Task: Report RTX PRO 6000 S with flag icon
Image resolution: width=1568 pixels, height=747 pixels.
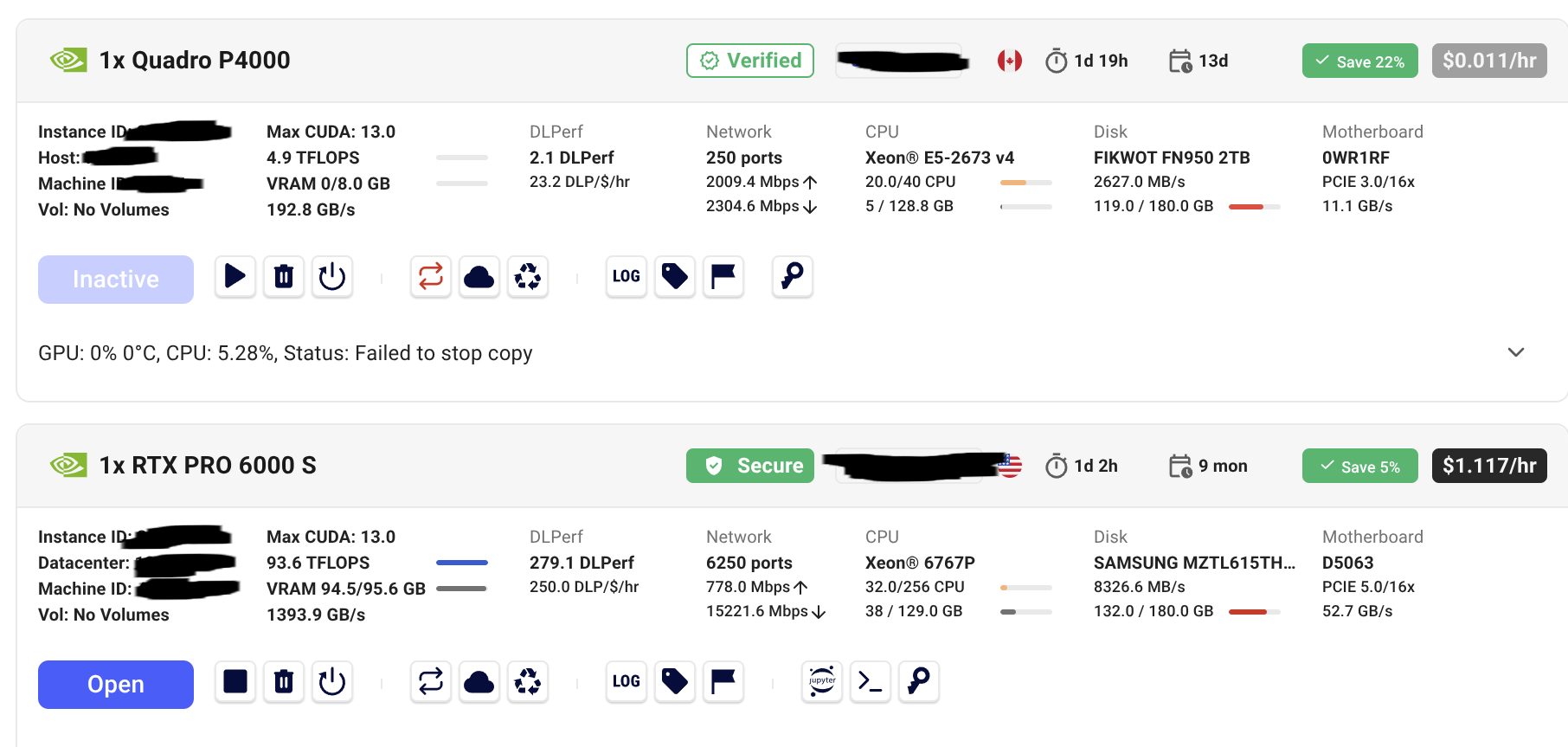Action: [x=723, y=682]
